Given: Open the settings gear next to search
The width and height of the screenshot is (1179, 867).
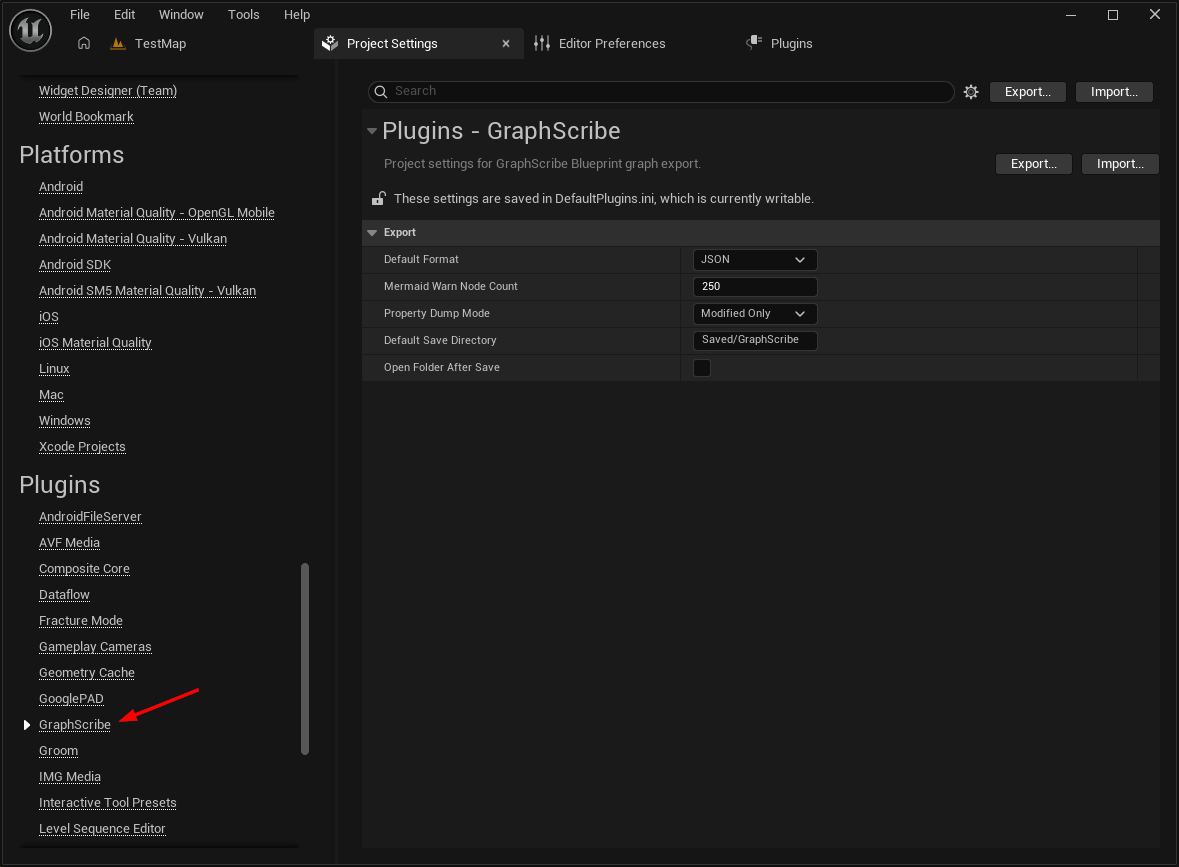Looking at the screenshot, I should click(971, 92).
